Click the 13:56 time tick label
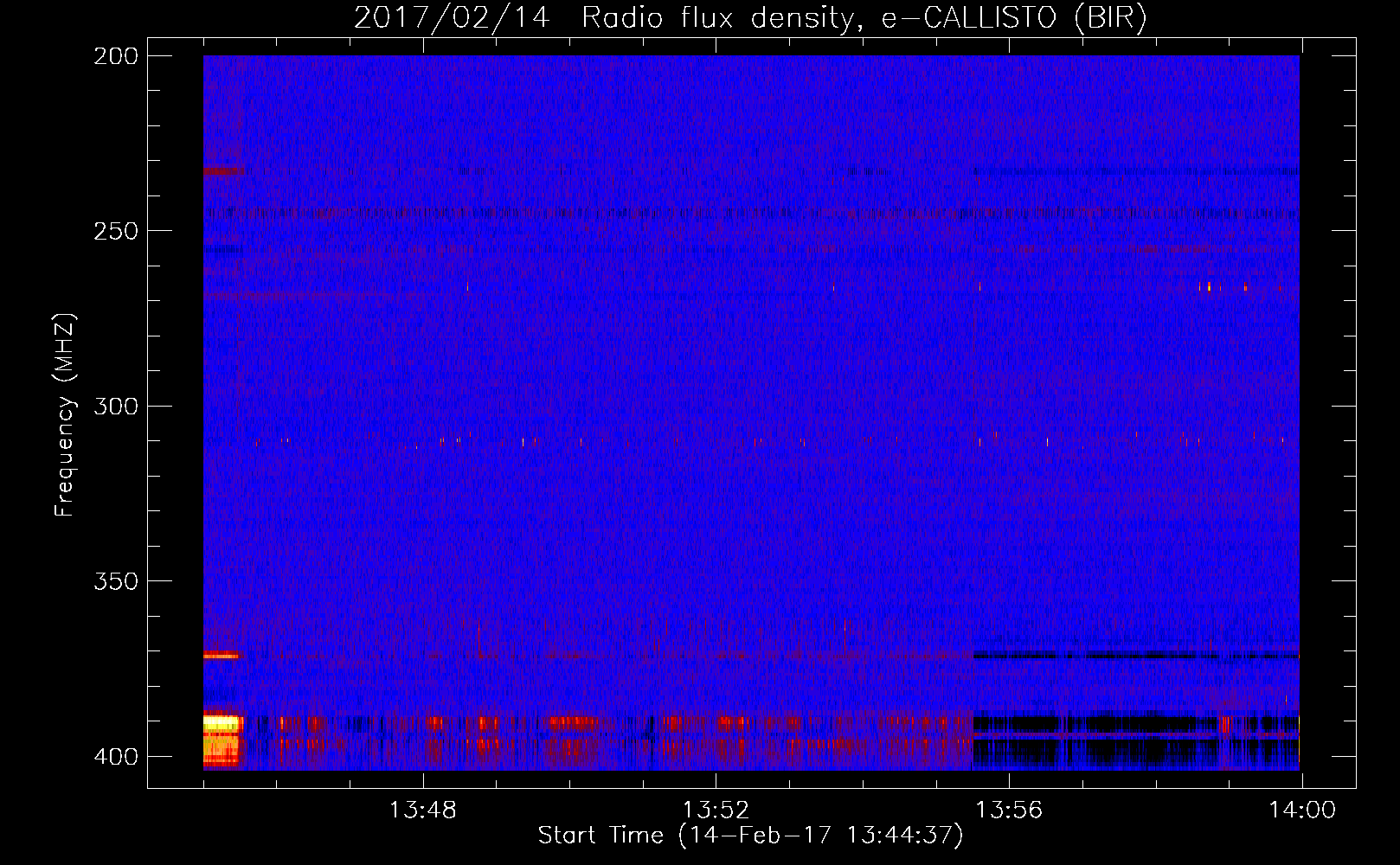The image size is (1400, 865). point(1009,811)
